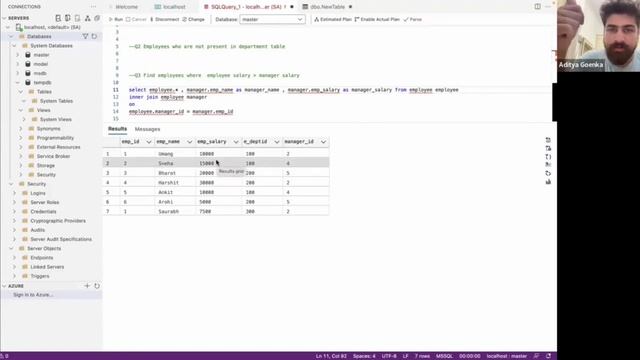Click the filter icon on Databases node
Viewport: 640px width, 360px height.
point(85,36)
